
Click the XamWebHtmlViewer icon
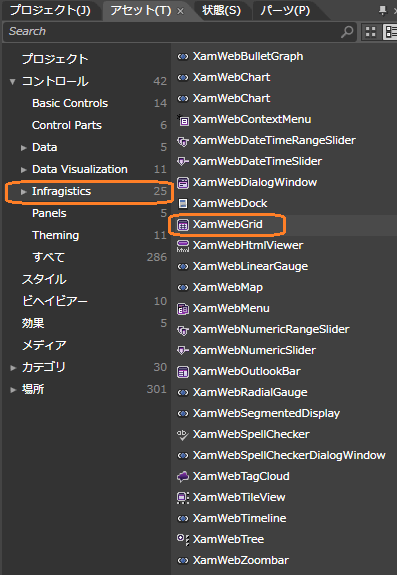click(x=183, y=246)
